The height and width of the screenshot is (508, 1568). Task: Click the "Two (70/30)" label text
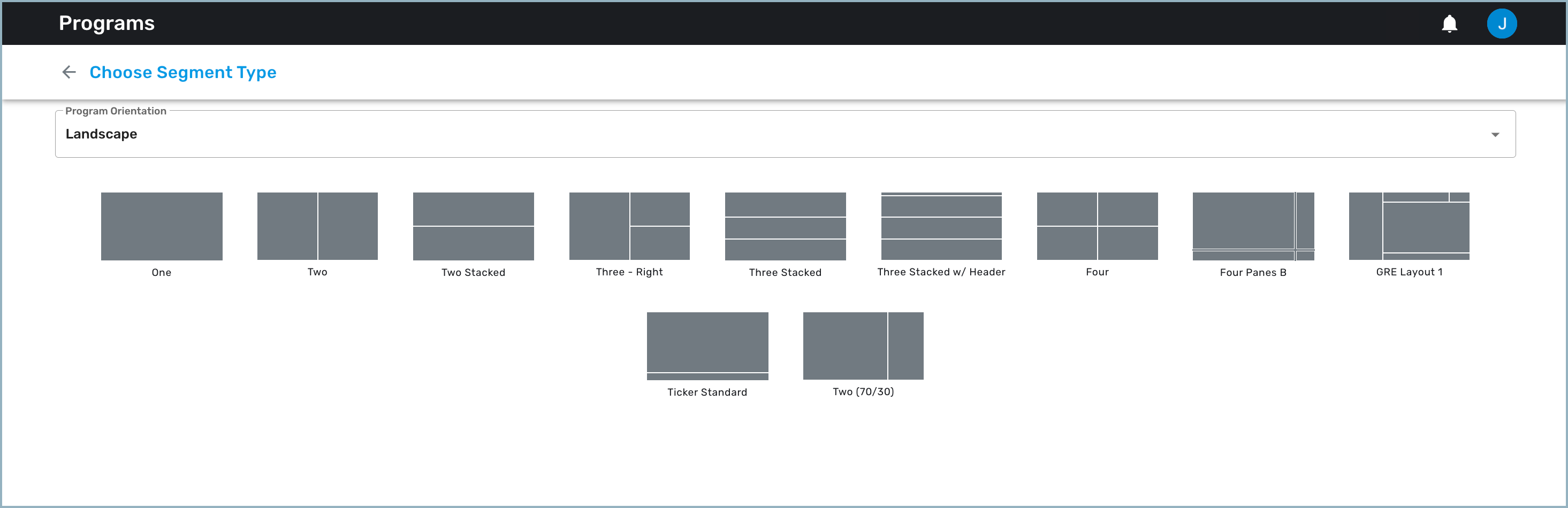click(x=863, y=392)
